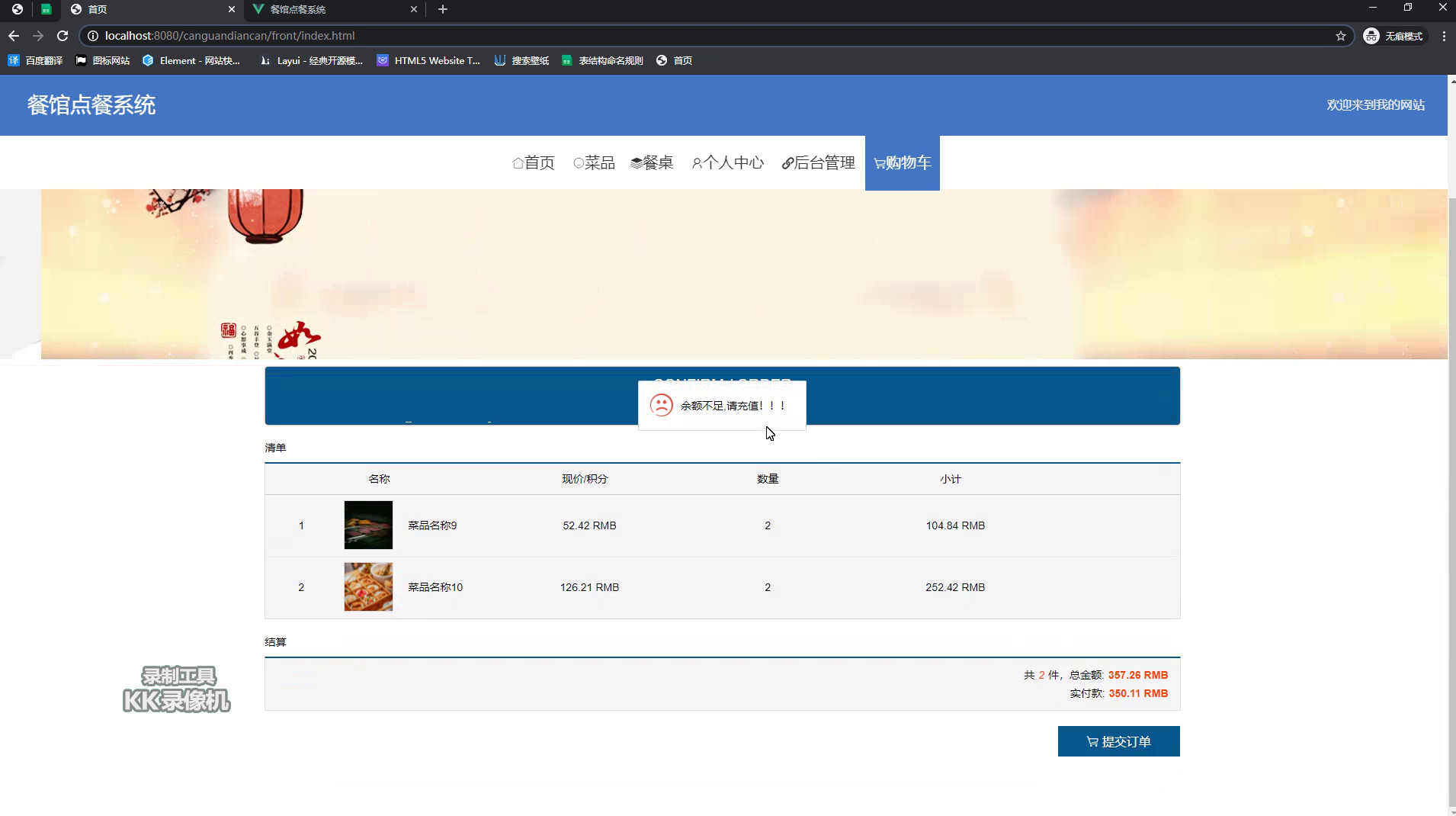This screenshot has width=1456, height=816.
Task: View site information icon in address bar
Action: pos(92,36)
